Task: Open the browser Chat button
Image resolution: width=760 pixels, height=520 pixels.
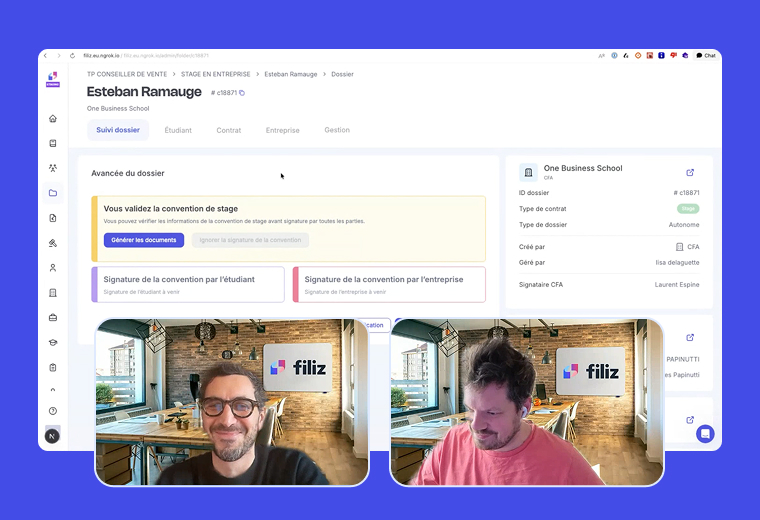Action: (706, 56)
